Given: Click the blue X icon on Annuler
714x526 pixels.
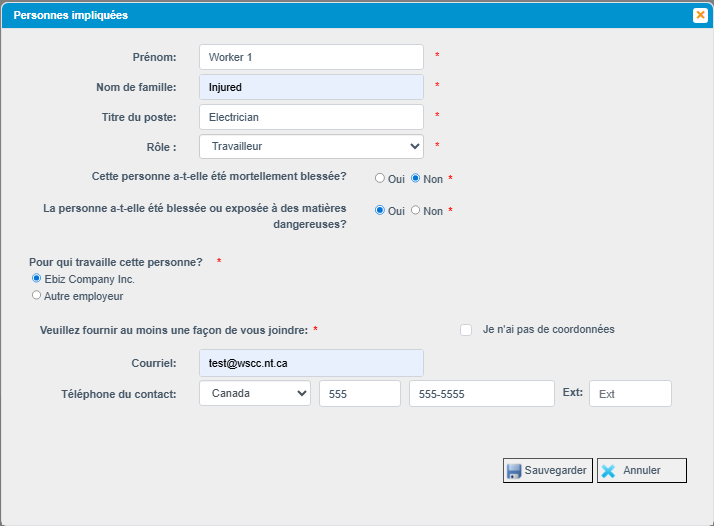Looking at the screenshot, I should [x=608, y=471].
